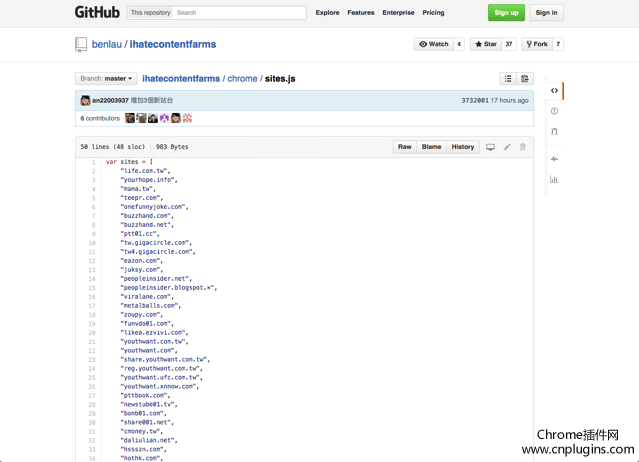The height and width of the screenshot is (462, 639).
Task: Open the Explore menu item
Action: [x=327, y=13]
